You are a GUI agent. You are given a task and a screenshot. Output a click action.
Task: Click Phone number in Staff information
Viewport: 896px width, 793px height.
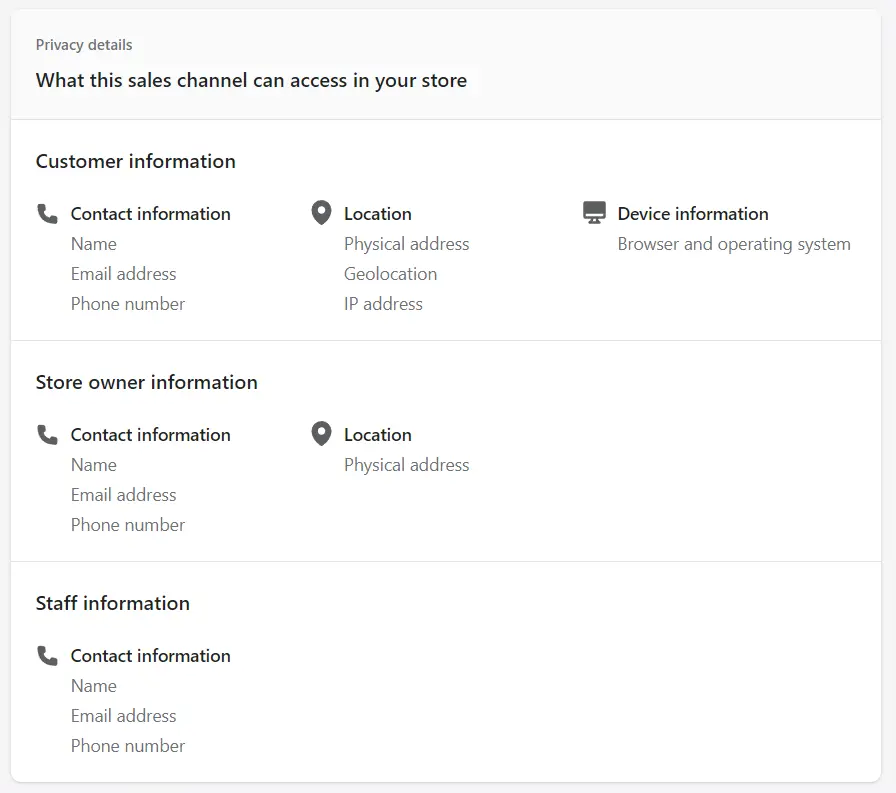click(128, 746)
